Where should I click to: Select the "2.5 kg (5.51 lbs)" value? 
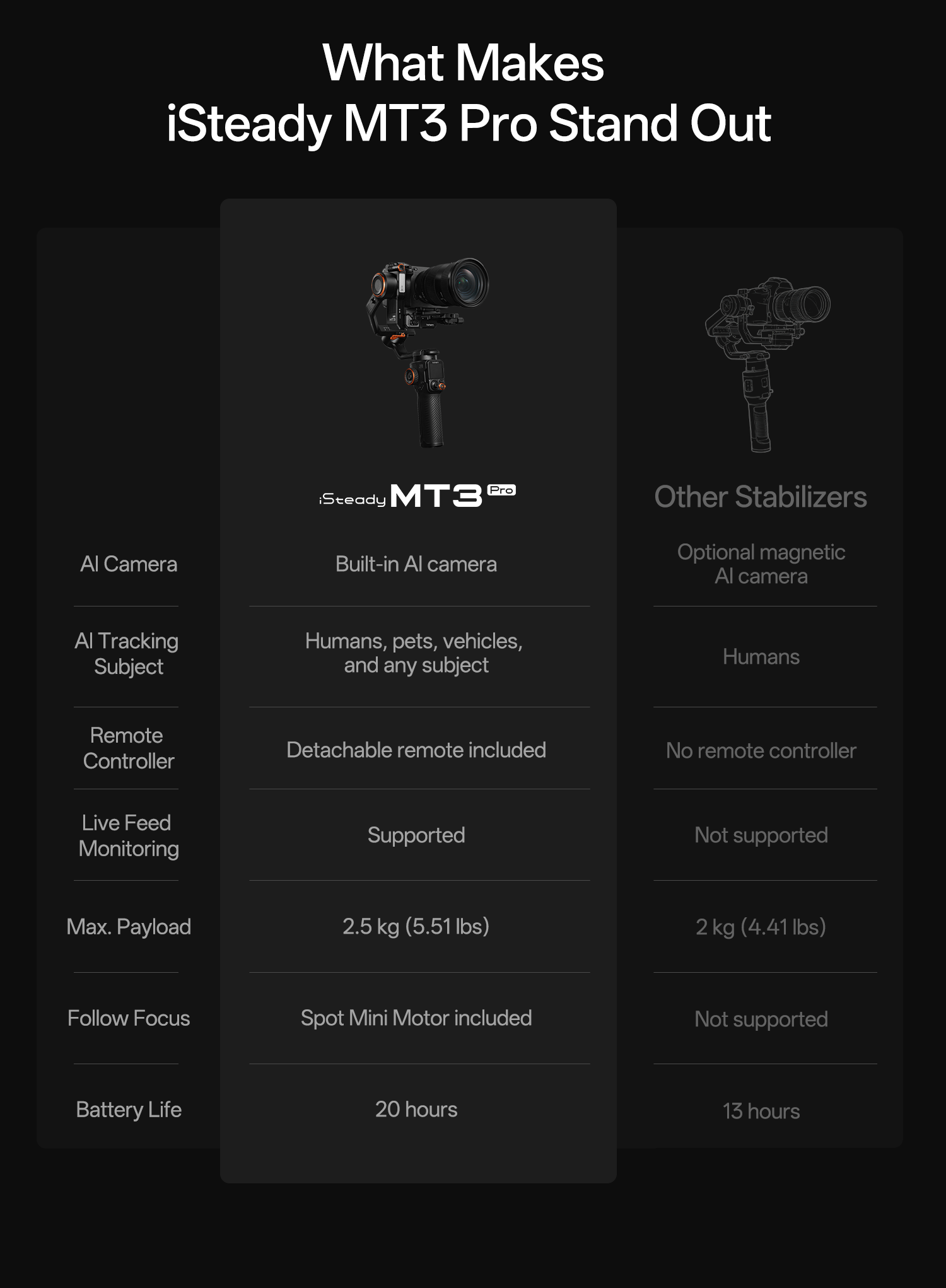[416, 927]
